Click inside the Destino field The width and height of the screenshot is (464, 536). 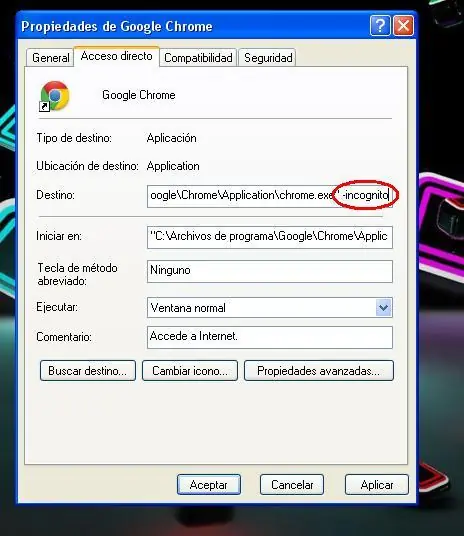coord(270,196)
